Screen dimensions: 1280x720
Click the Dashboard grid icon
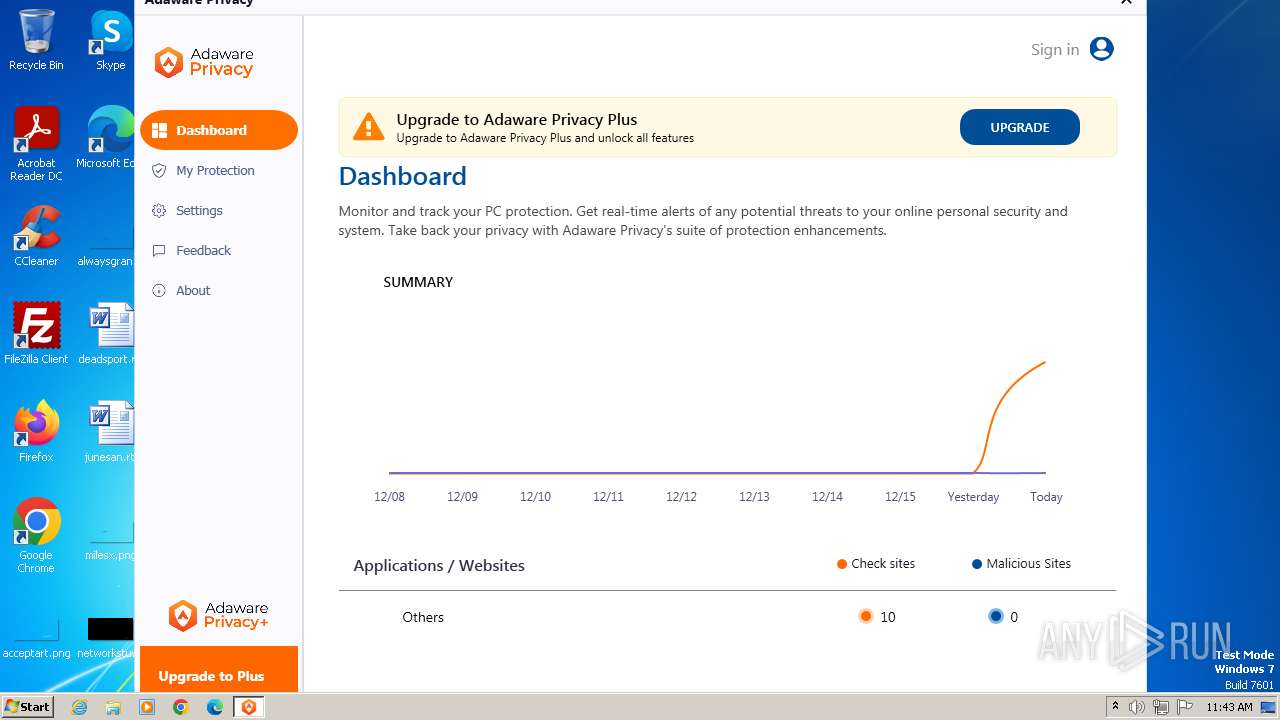(x=159, y=130)
